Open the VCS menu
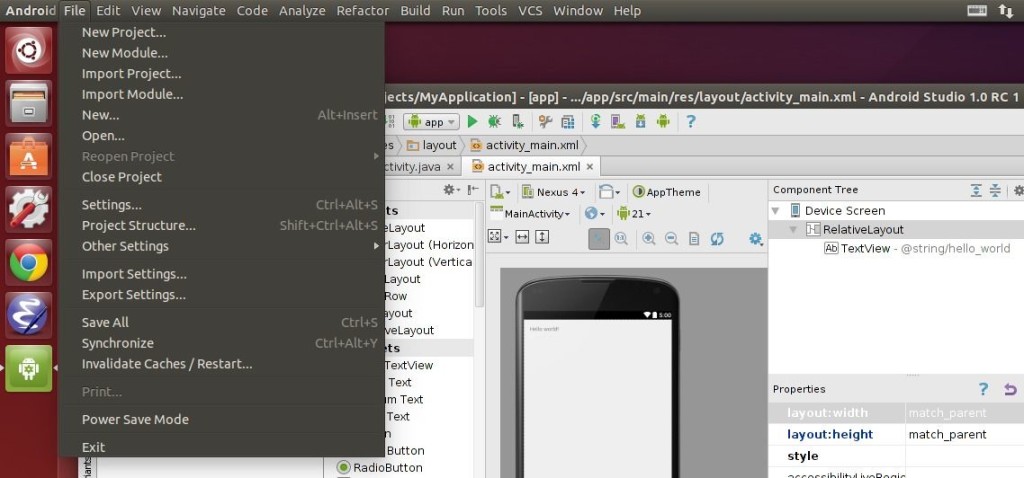This screenshot has width=1024, height=478. pos(530,10)
